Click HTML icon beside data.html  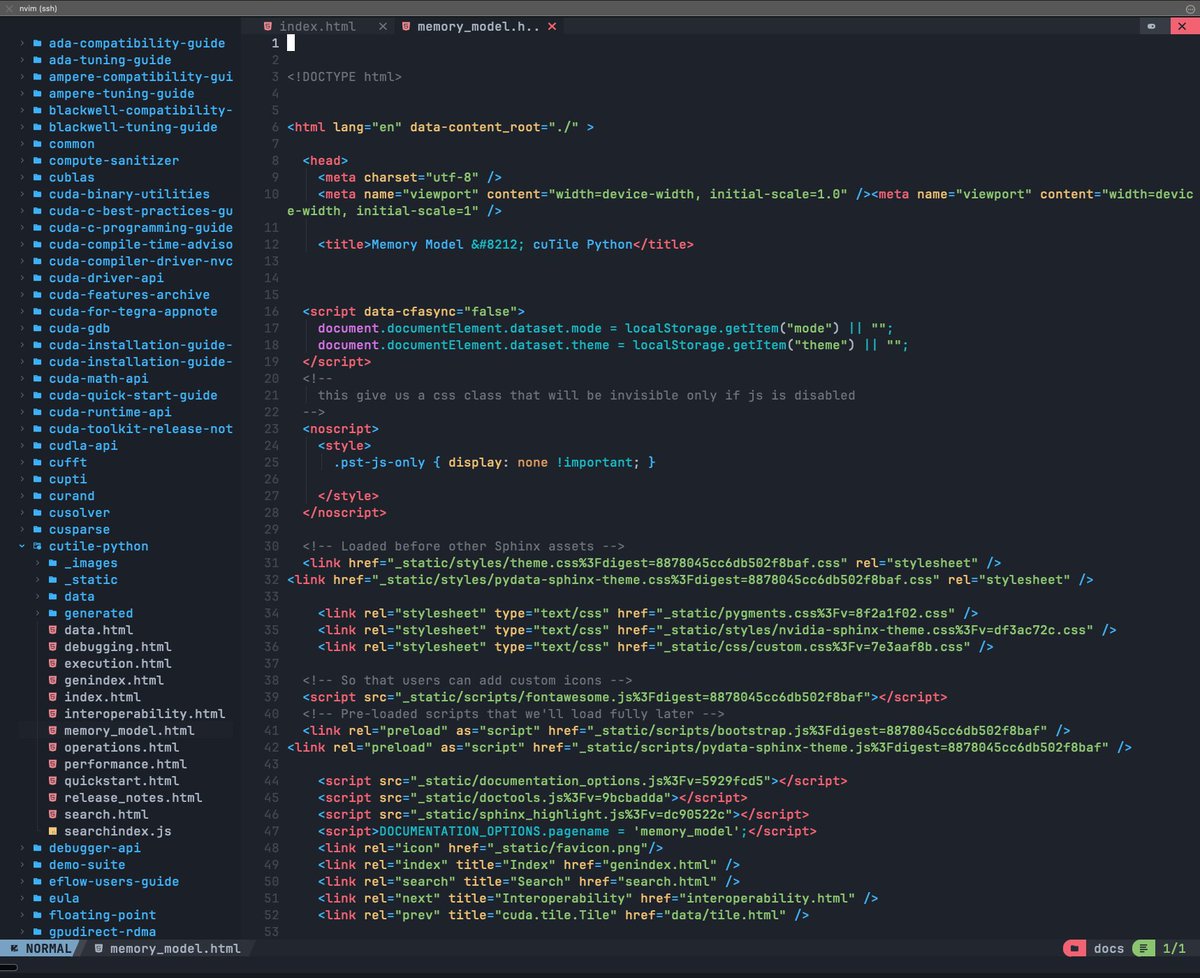[x=53, y=630]
